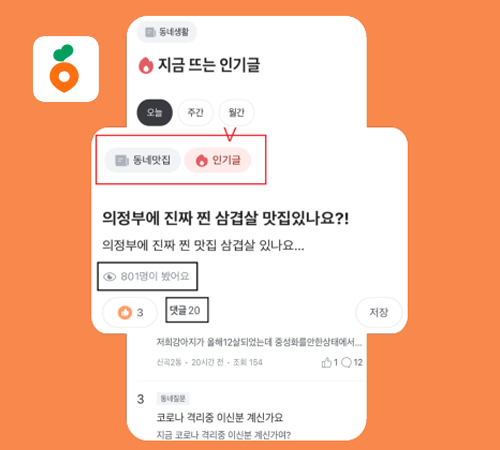Open 댓글 20 comments
The image size is (500, 450).
click(x=185, y=310)
